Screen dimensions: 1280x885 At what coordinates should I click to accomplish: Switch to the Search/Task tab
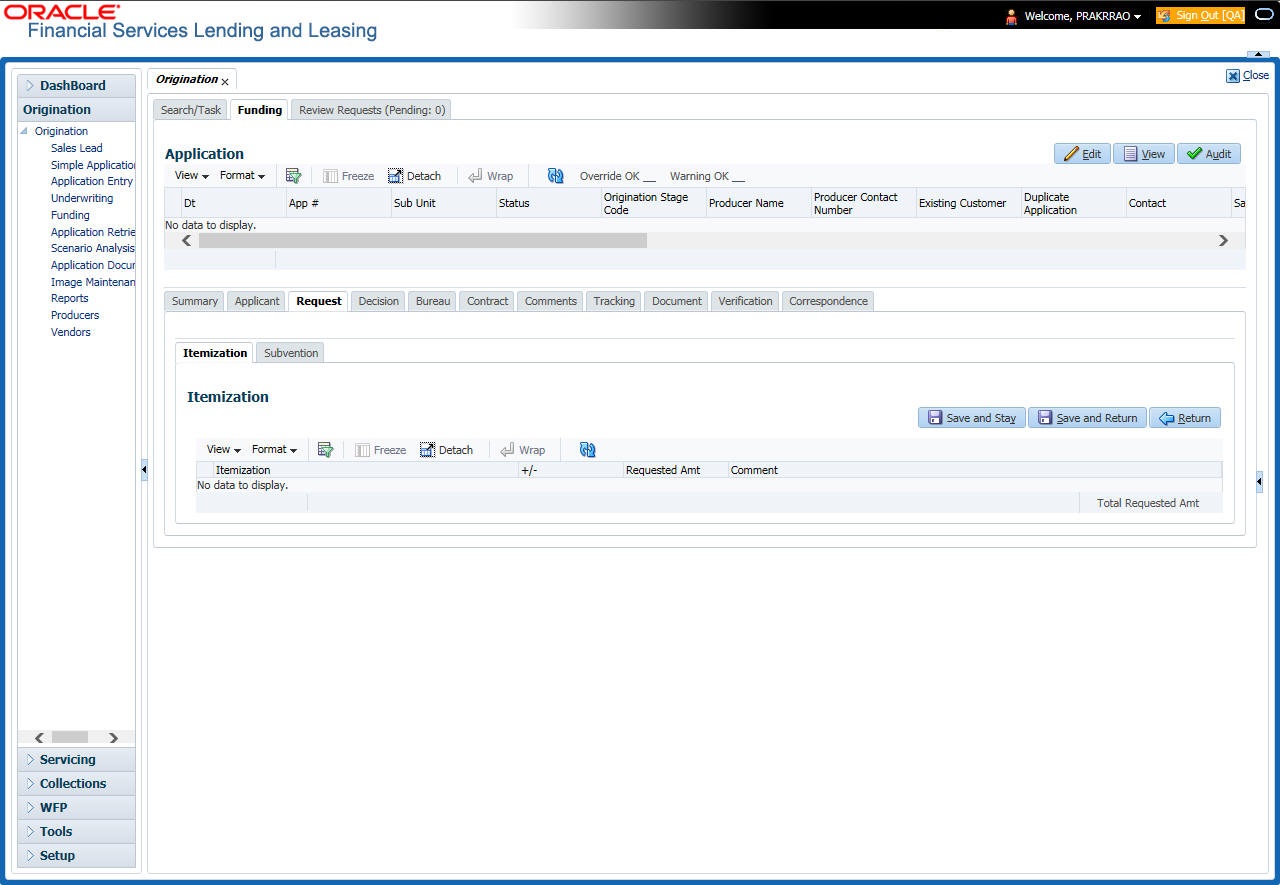[191, 110]
